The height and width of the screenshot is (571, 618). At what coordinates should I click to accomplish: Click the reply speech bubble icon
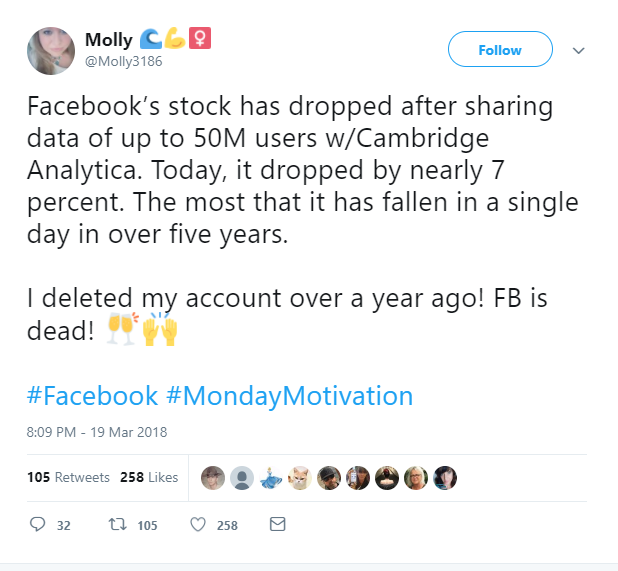[x=39, y=524]
